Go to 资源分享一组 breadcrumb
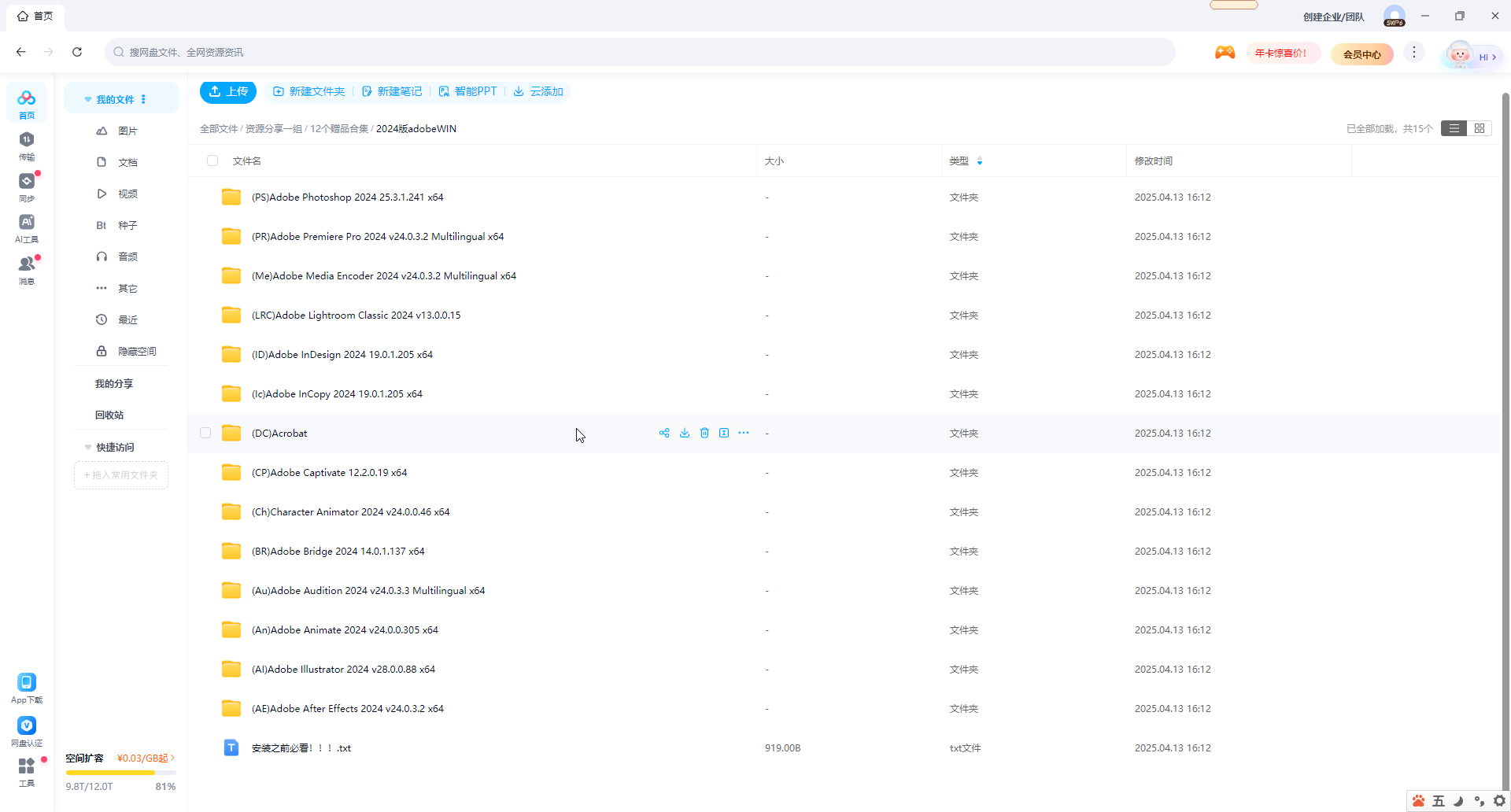The width and height of the screenshot is (1511, 812). [x=273, y=129]
